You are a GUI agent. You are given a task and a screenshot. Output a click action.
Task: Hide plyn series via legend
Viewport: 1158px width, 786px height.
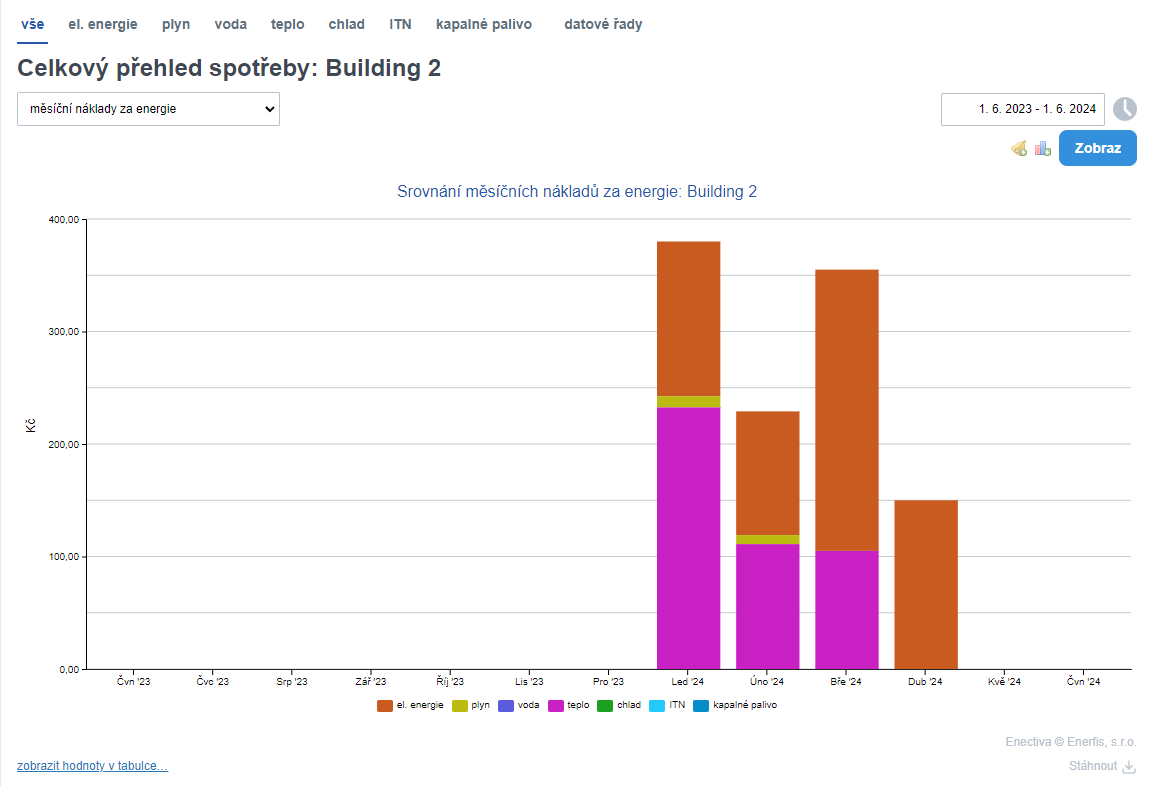471,705
